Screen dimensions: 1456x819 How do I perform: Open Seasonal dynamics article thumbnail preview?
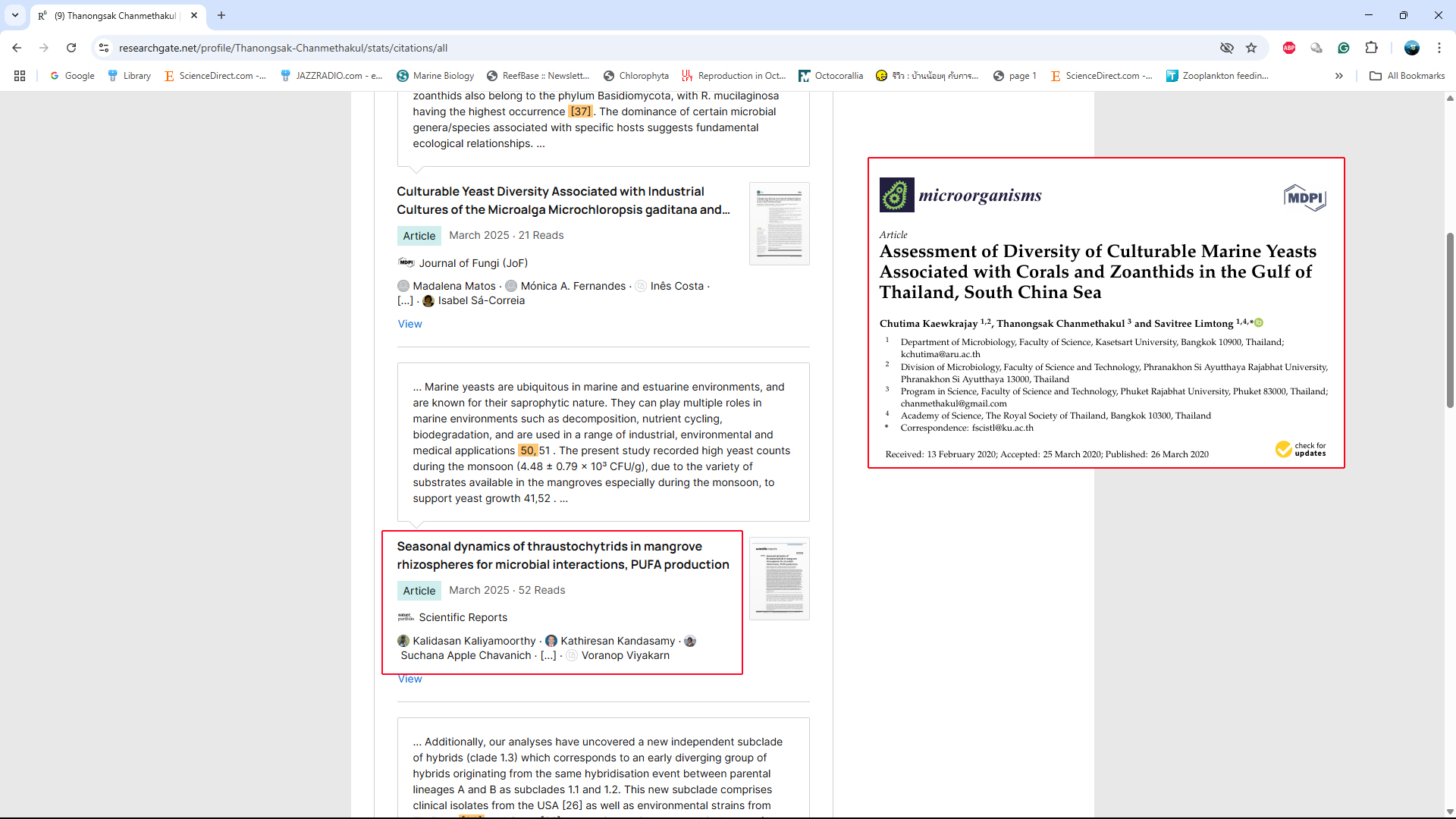779,579
